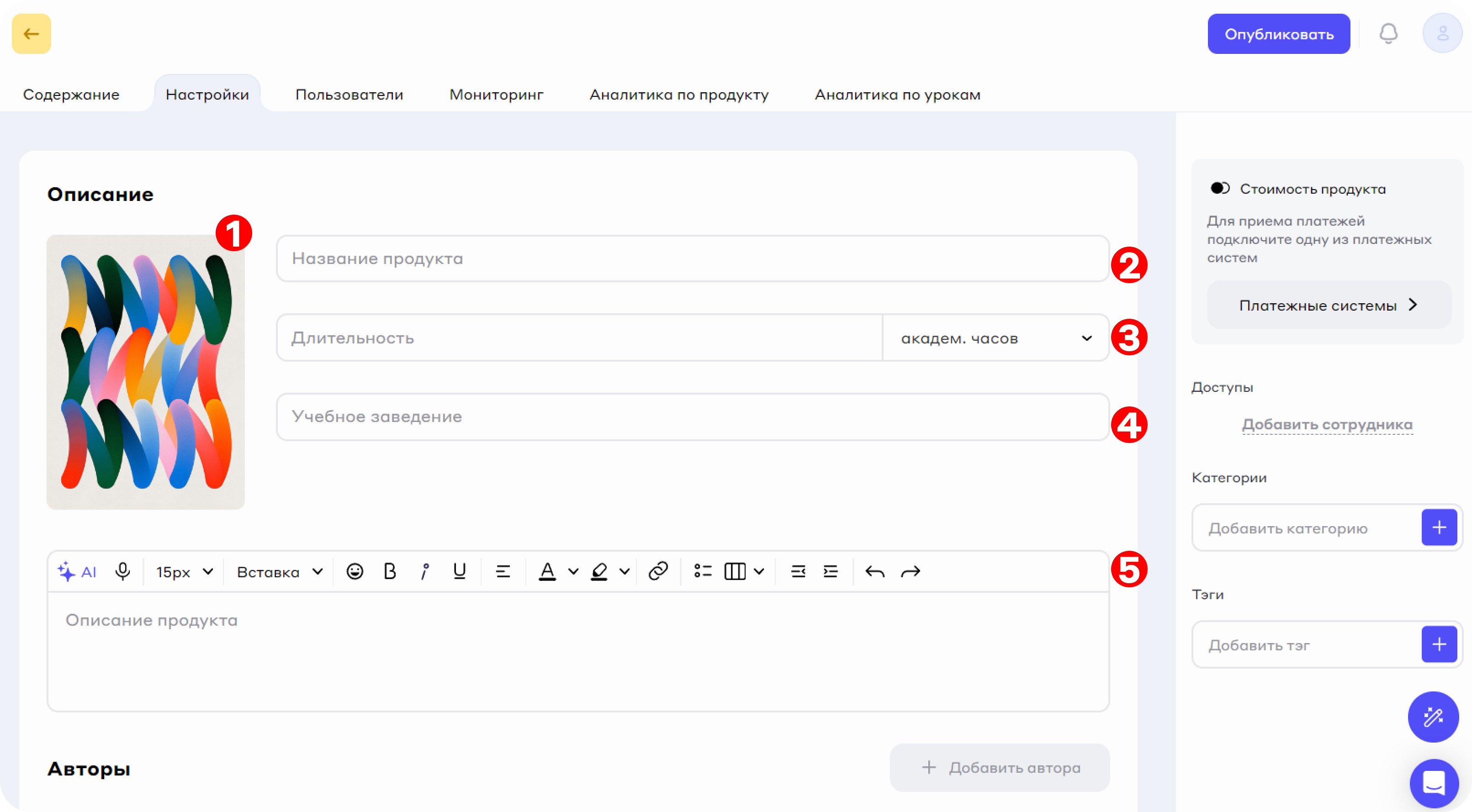The image size is (1472, 812).
Task: Switch to the Содержание tab
Action: [x=71, y=94]
